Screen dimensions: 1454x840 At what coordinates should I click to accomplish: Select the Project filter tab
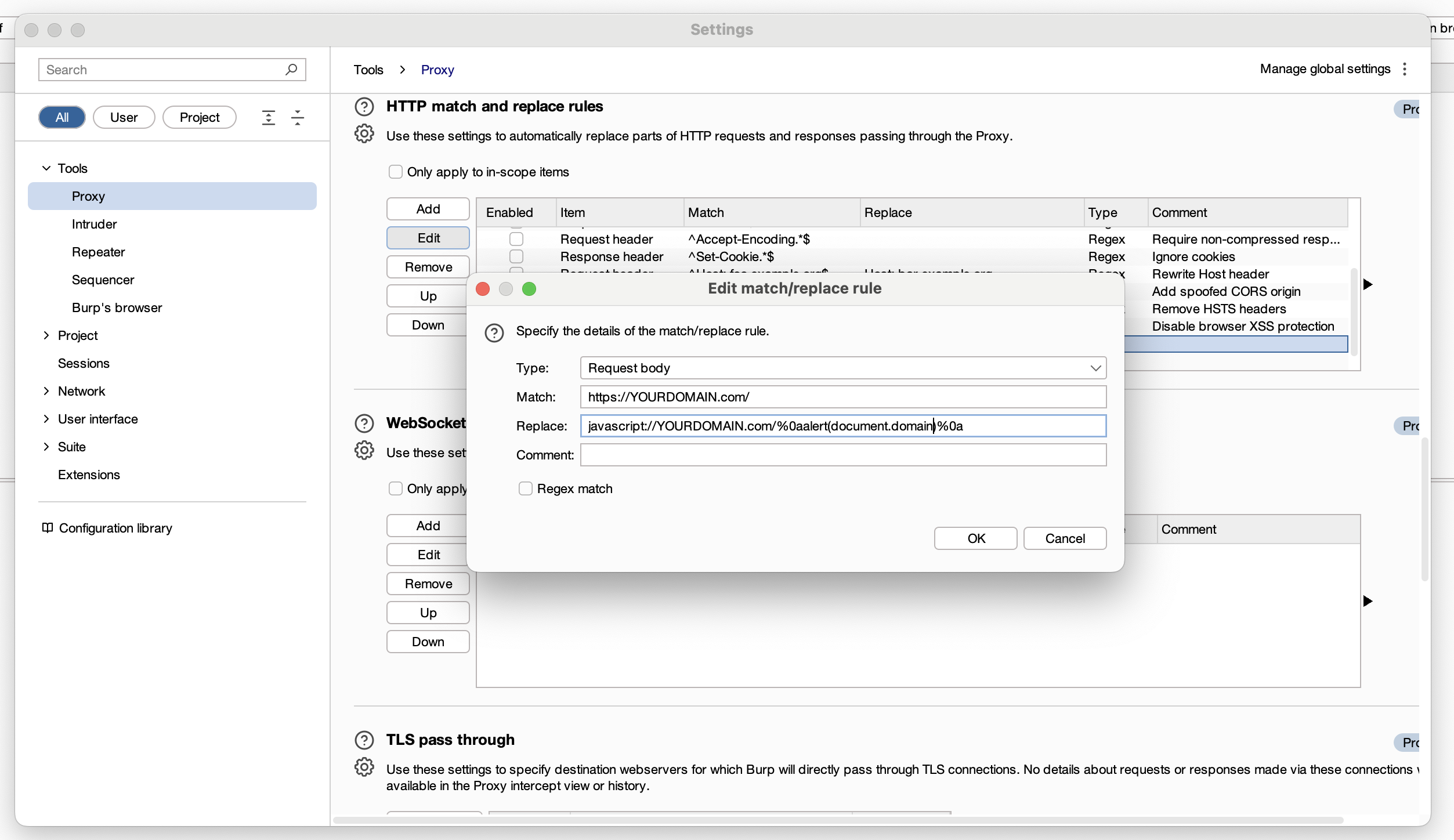pyautogui.click(x=199, y=117)
